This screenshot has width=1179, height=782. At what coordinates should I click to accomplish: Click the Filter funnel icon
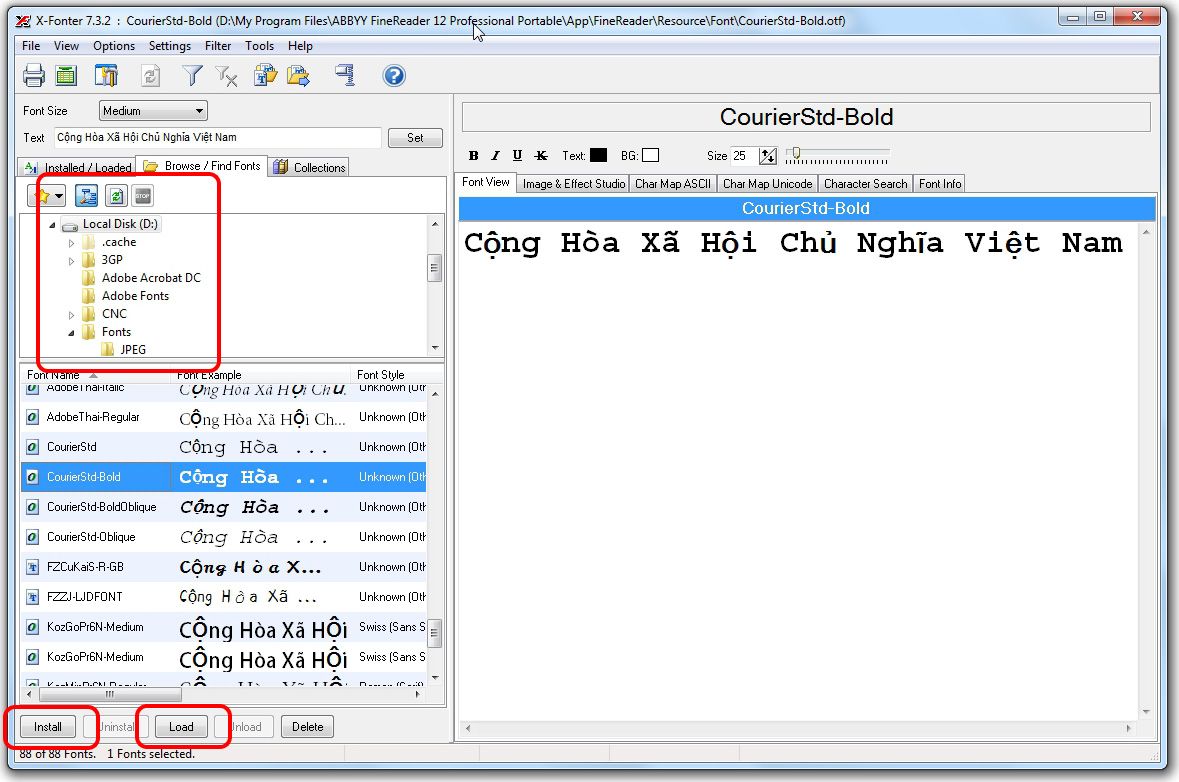pyautogui.click(x=192, y=75)
